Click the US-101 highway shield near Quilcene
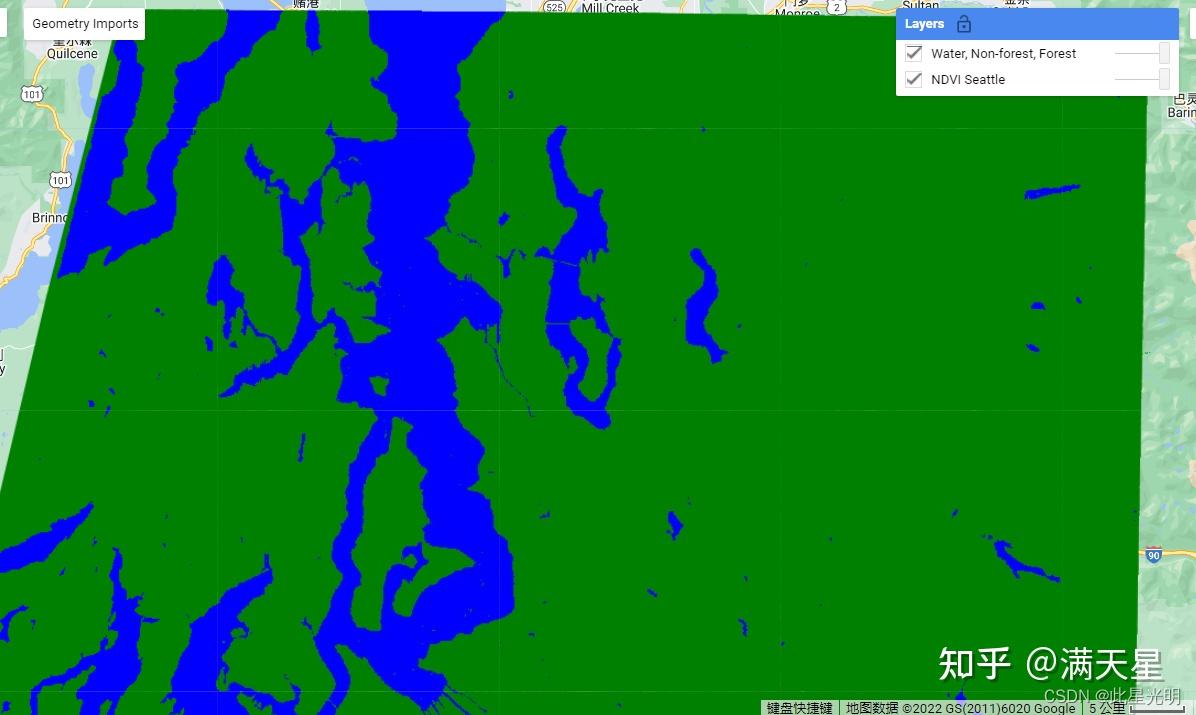1196x715 pixels. coord(31,94)
